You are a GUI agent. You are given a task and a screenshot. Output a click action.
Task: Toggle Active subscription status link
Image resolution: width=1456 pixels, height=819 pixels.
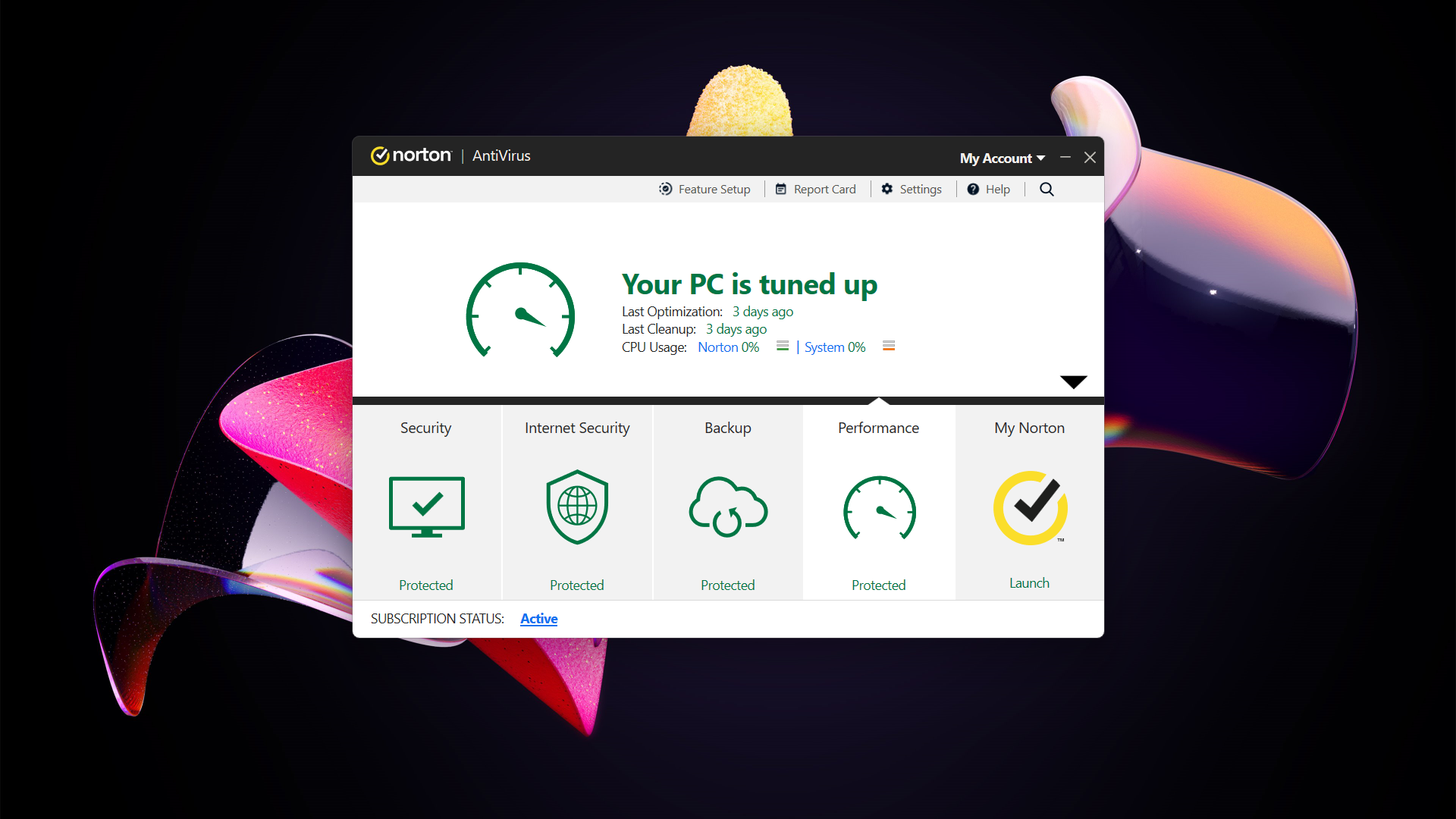point(539,618)
